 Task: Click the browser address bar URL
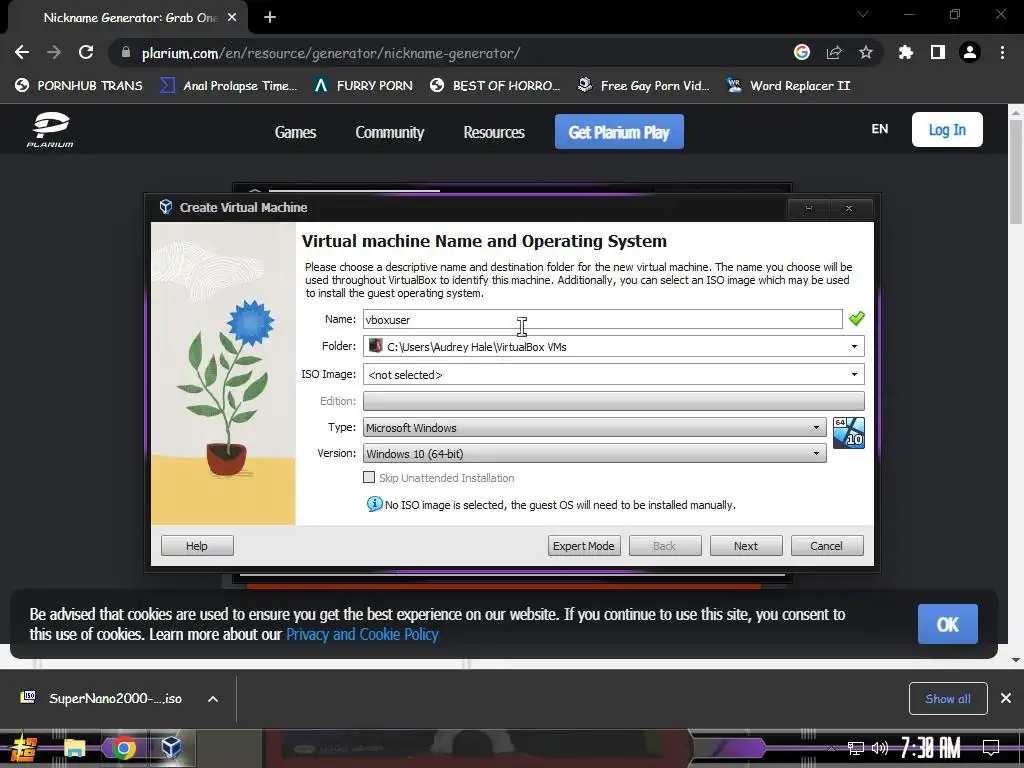point(331,53)
